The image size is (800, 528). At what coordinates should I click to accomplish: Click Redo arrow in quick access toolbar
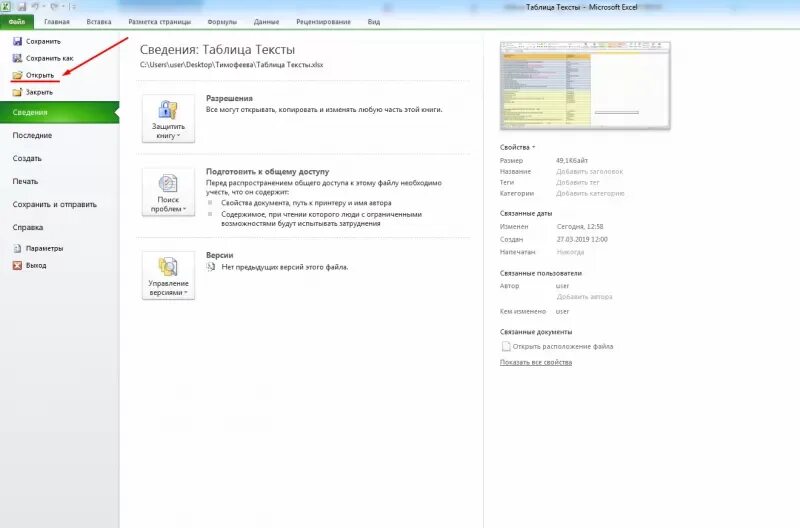pos(54,7)
